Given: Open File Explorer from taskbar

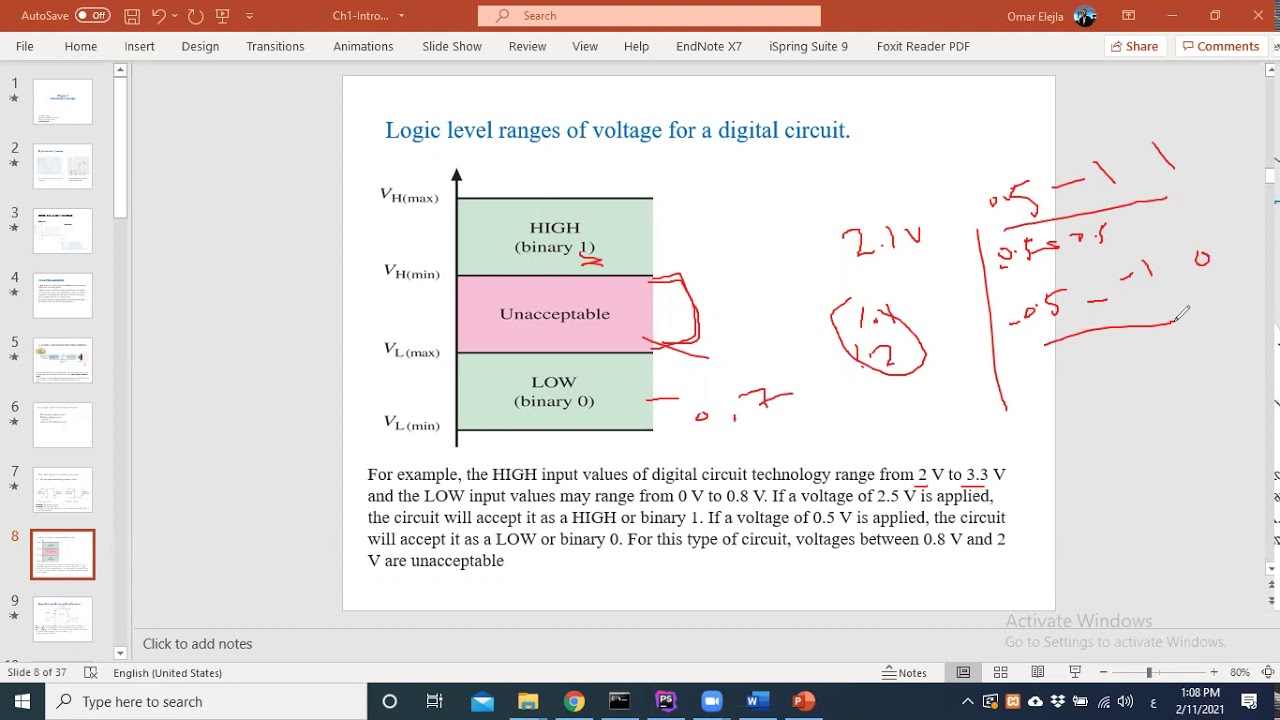Looking at the screenshot, I should (528, 702).
